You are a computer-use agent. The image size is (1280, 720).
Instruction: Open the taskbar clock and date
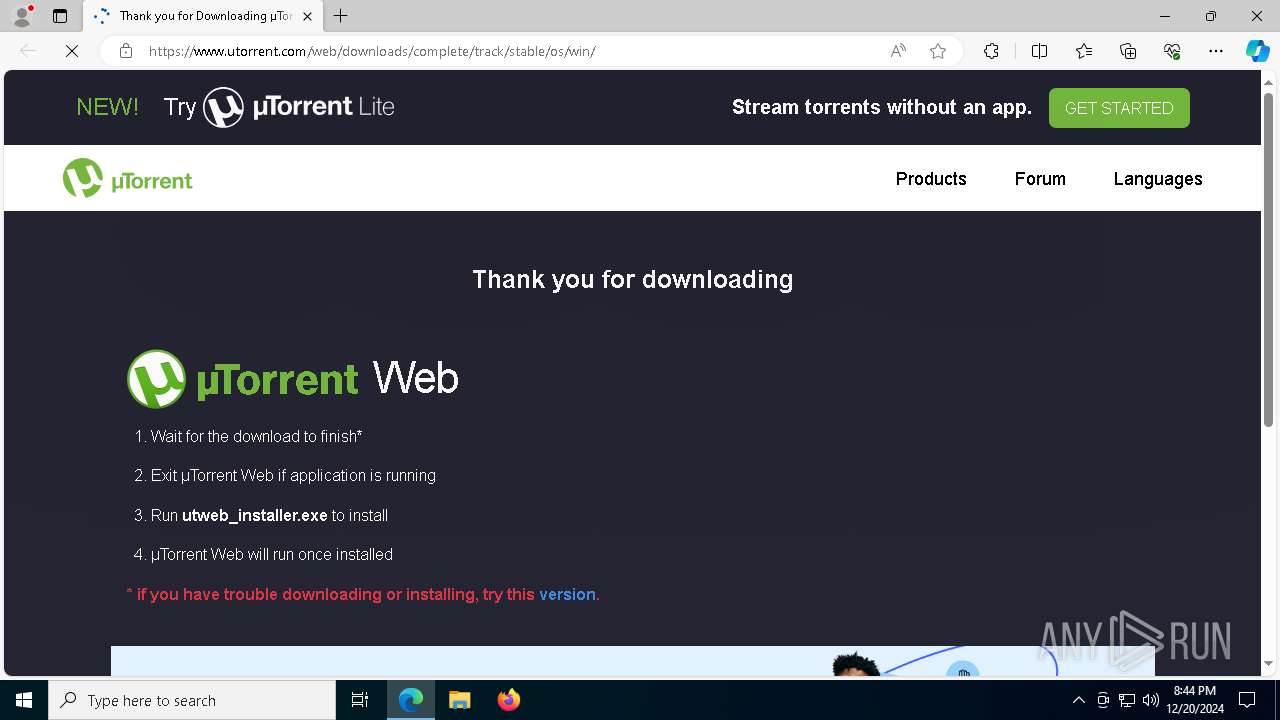[x=1196, y=700]
